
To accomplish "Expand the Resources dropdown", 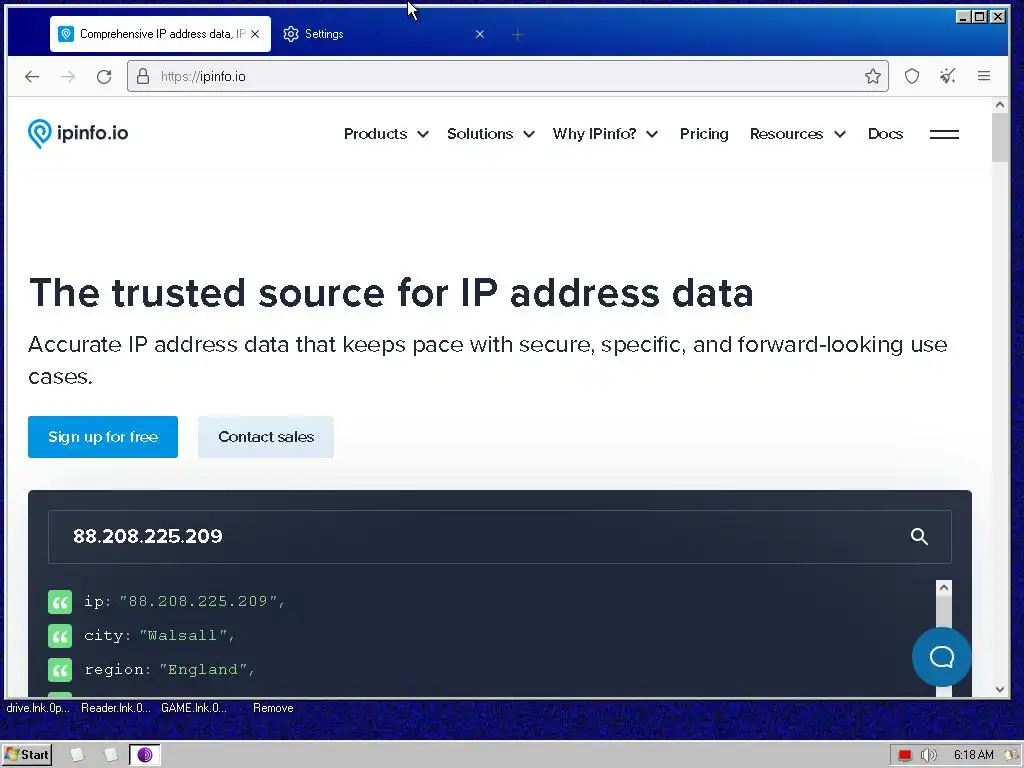I will tap(797, 134).
